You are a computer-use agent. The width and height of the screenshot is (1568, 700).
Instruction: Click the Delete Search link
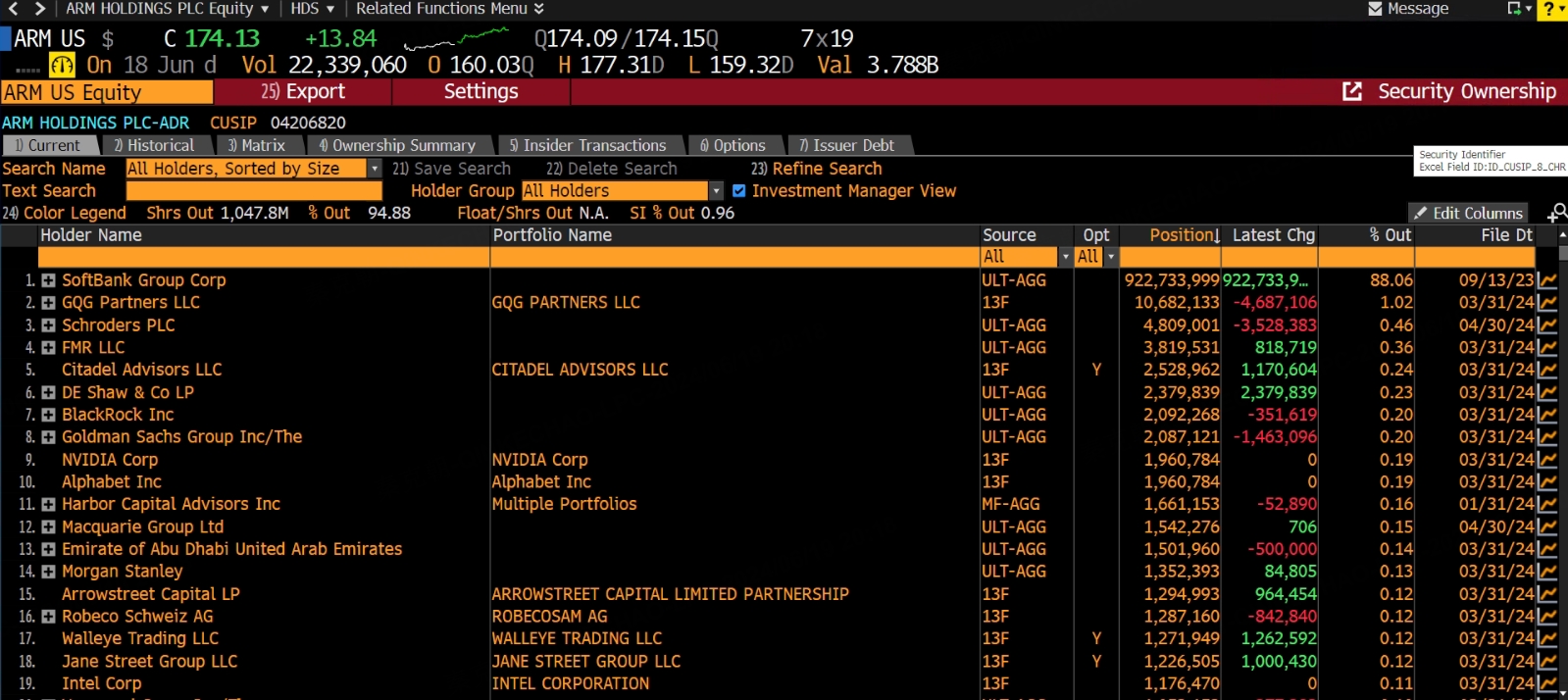[612, 169]
